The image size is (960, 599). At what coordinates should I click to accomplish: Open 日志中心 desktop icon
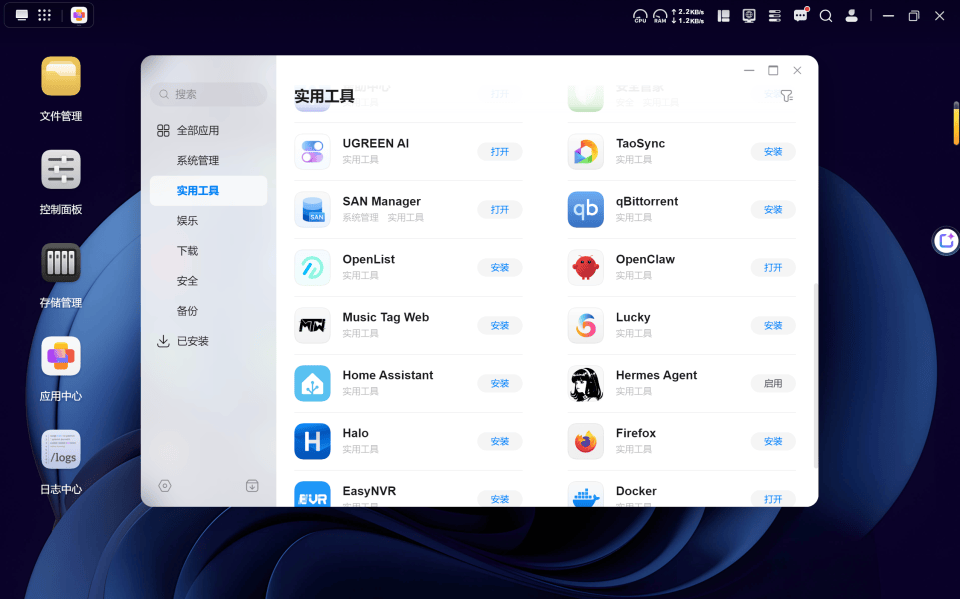pyautogui.click(x=61, y=449)
